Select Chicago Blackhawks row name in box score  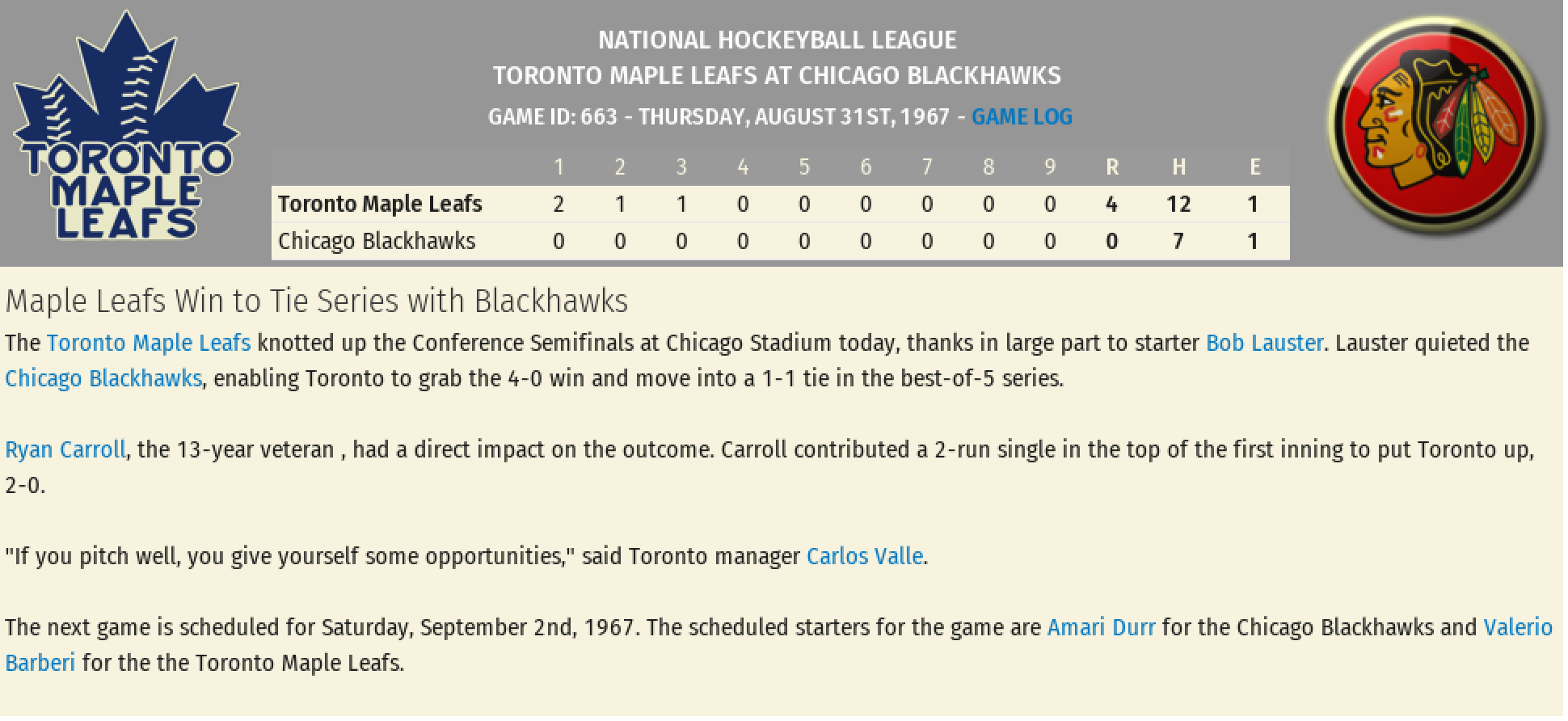click(x=377, y=242)
